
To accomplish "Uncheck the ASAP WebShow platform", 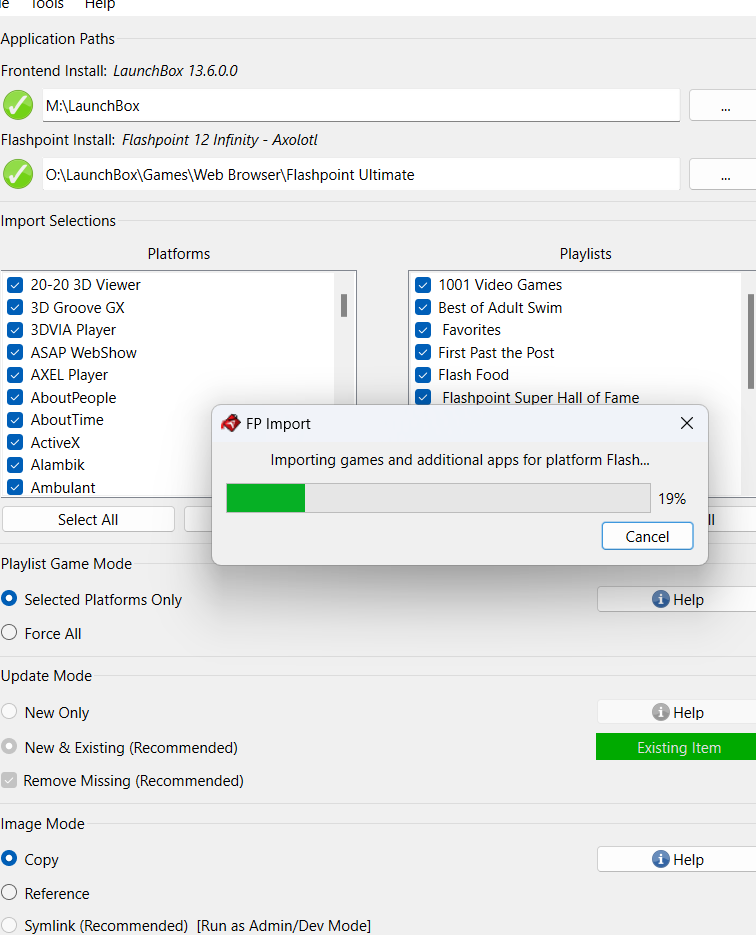I will coord(15,352).
